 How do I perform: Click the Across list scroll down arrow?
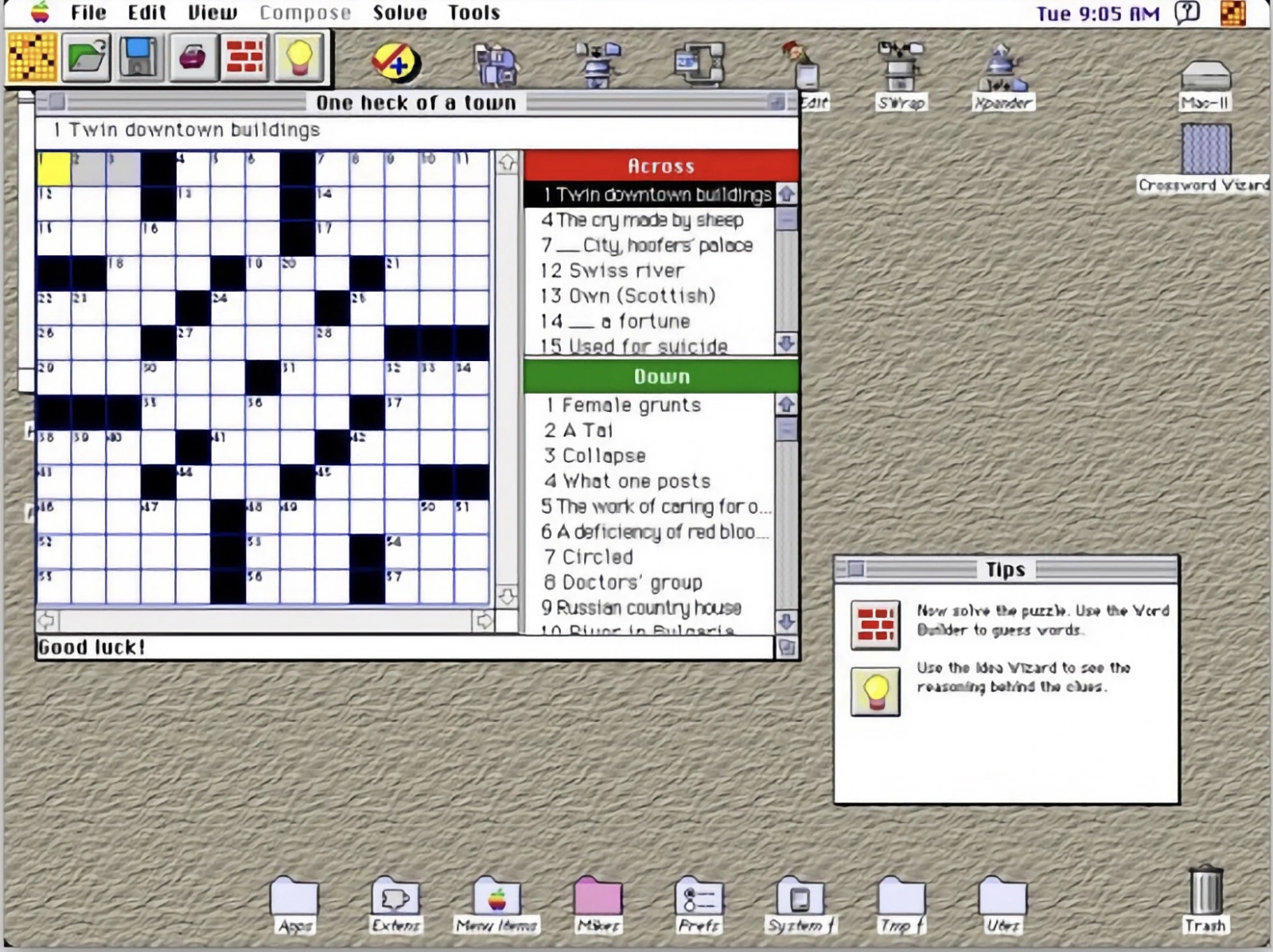tap(786, 344)
